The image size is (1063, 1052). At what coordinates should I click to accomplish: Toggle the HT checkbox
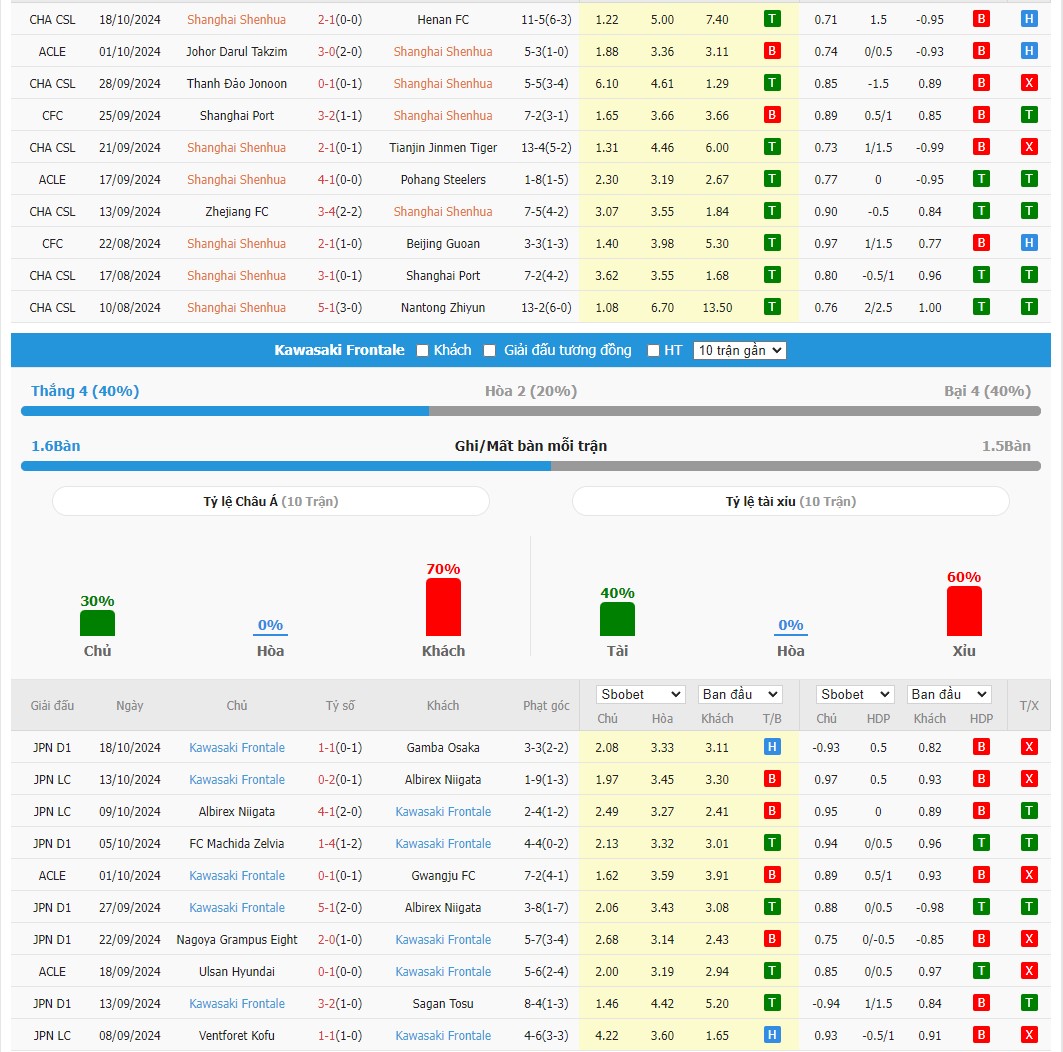tap(654, 350)
